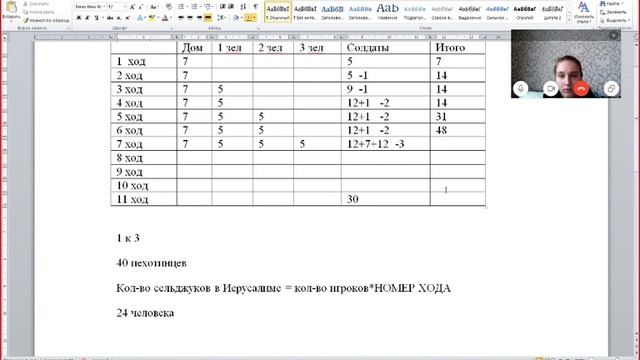Mute microphone in video call overlay
This screenshot has height=360, width=640.
(x=520, y=89)
